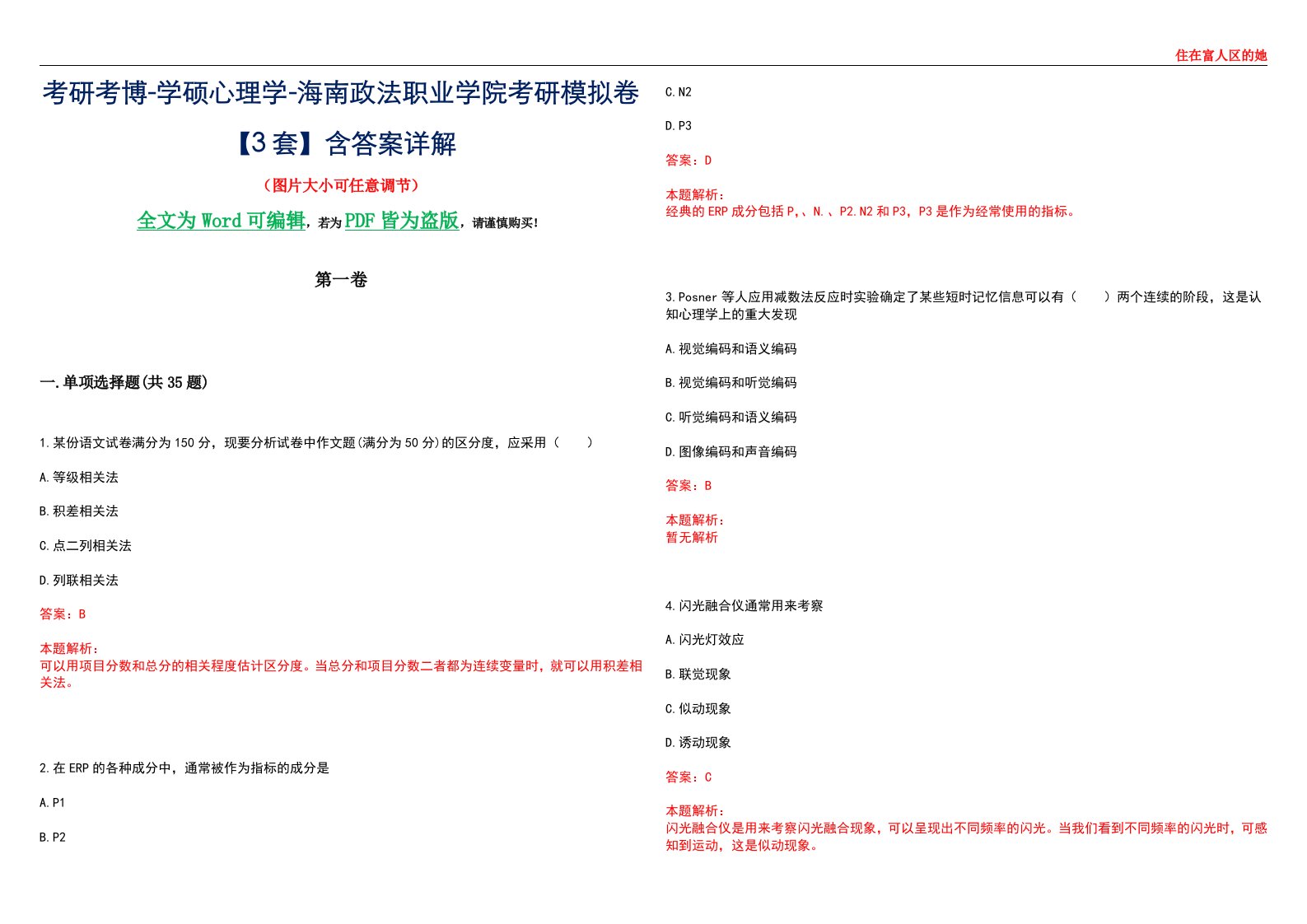The image size is (1307, 924).
Task: Select option C.听觉编码和语义编码
Action: tap(731, 418)
